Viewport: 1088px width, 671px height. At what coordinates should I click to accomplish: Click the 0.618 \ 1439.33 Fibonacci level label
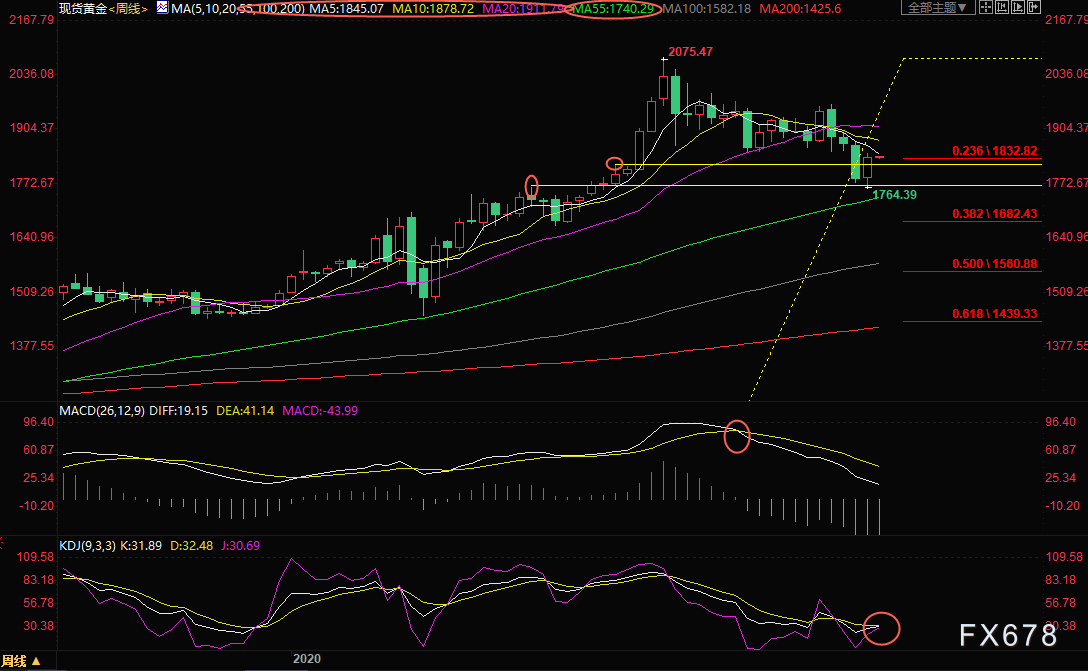click(995, 314)
